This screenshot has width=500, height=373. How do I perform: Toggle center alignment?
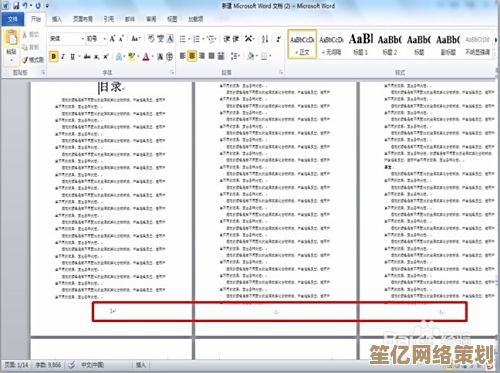(x=192, y=56)
